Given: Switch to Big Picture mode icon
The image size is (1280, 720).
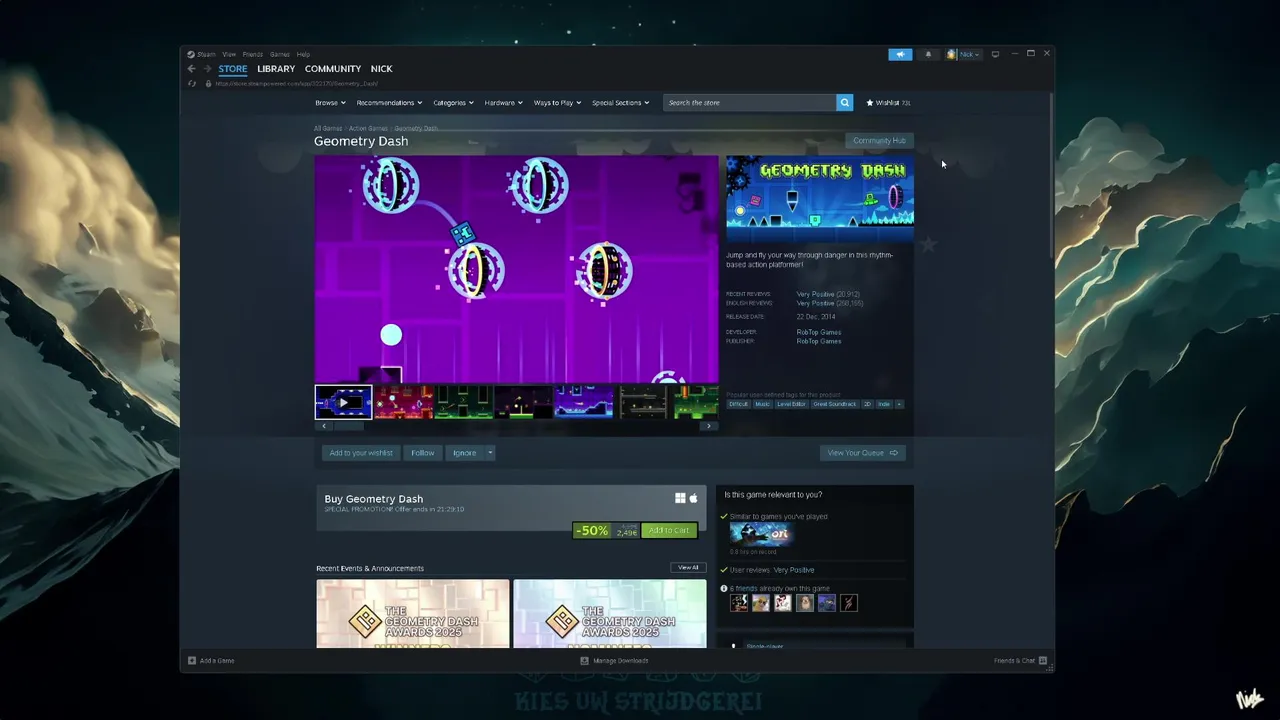Looking at the screenshot, I should (x=995, y=54).
